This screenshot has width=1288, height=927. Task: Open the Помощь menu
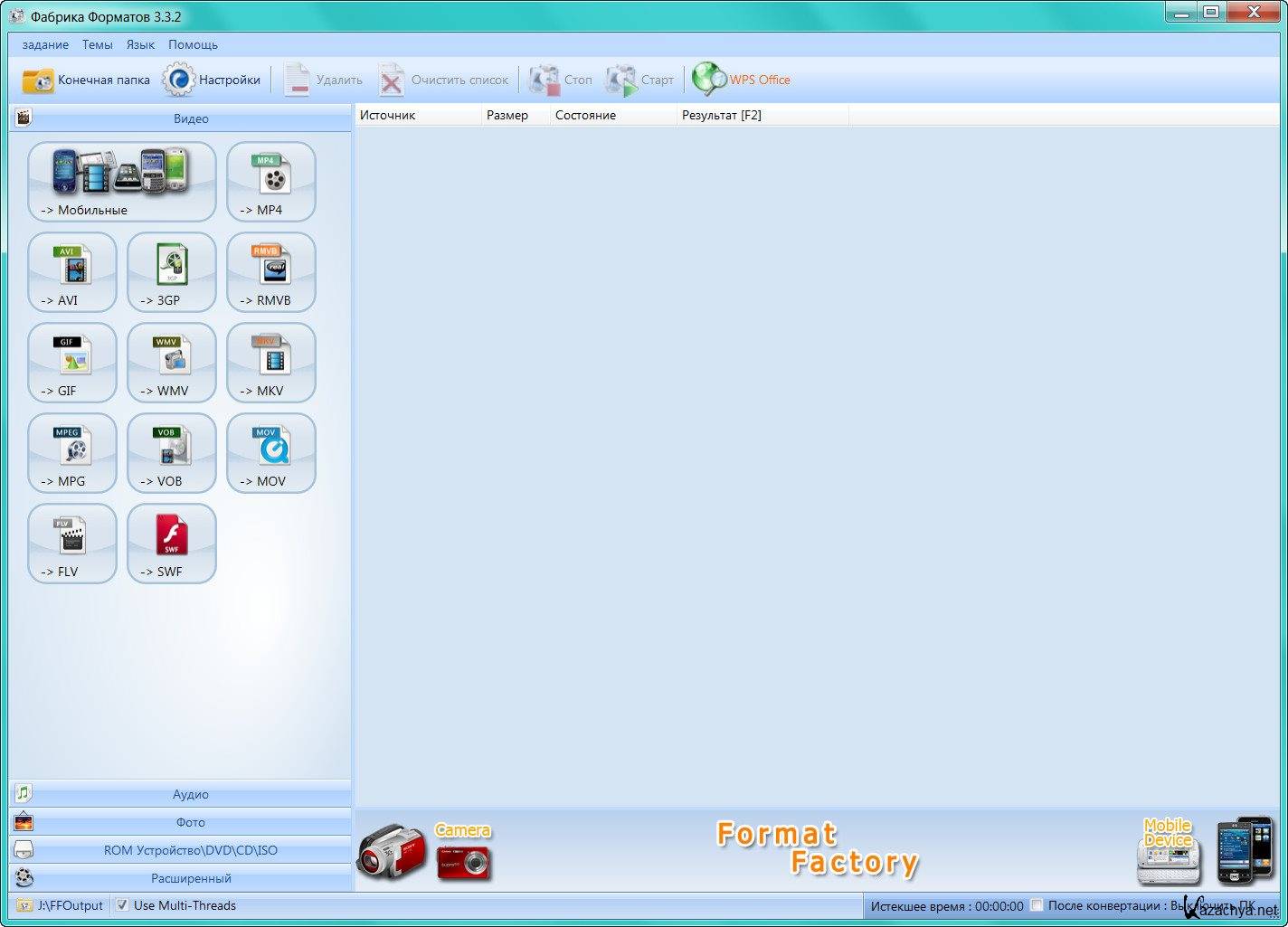coord(193,44)
